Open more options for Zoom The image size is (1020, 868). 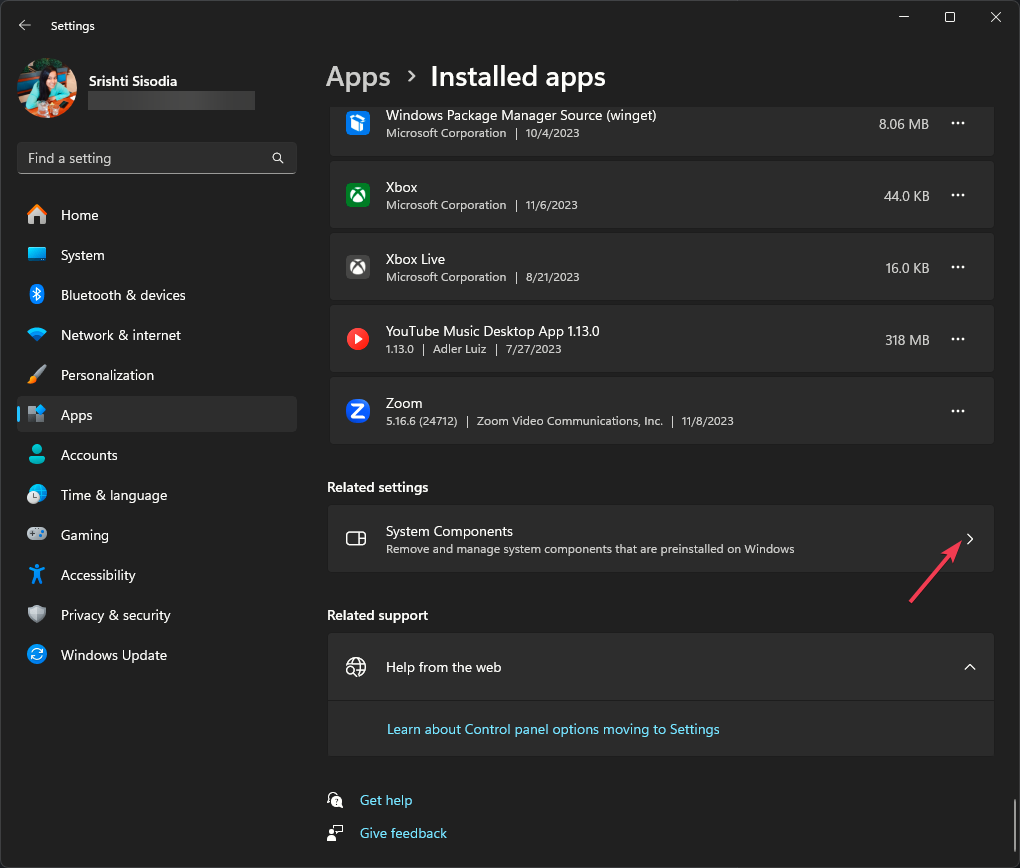coord(958,411)
